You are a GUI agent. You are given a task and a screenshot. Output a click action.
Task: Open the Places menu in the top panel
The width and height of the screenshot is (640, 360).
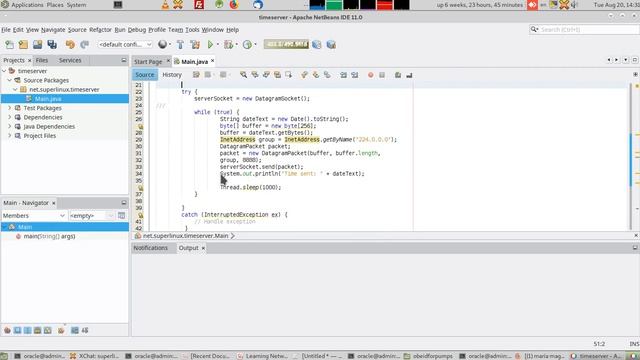coord(55,5)
